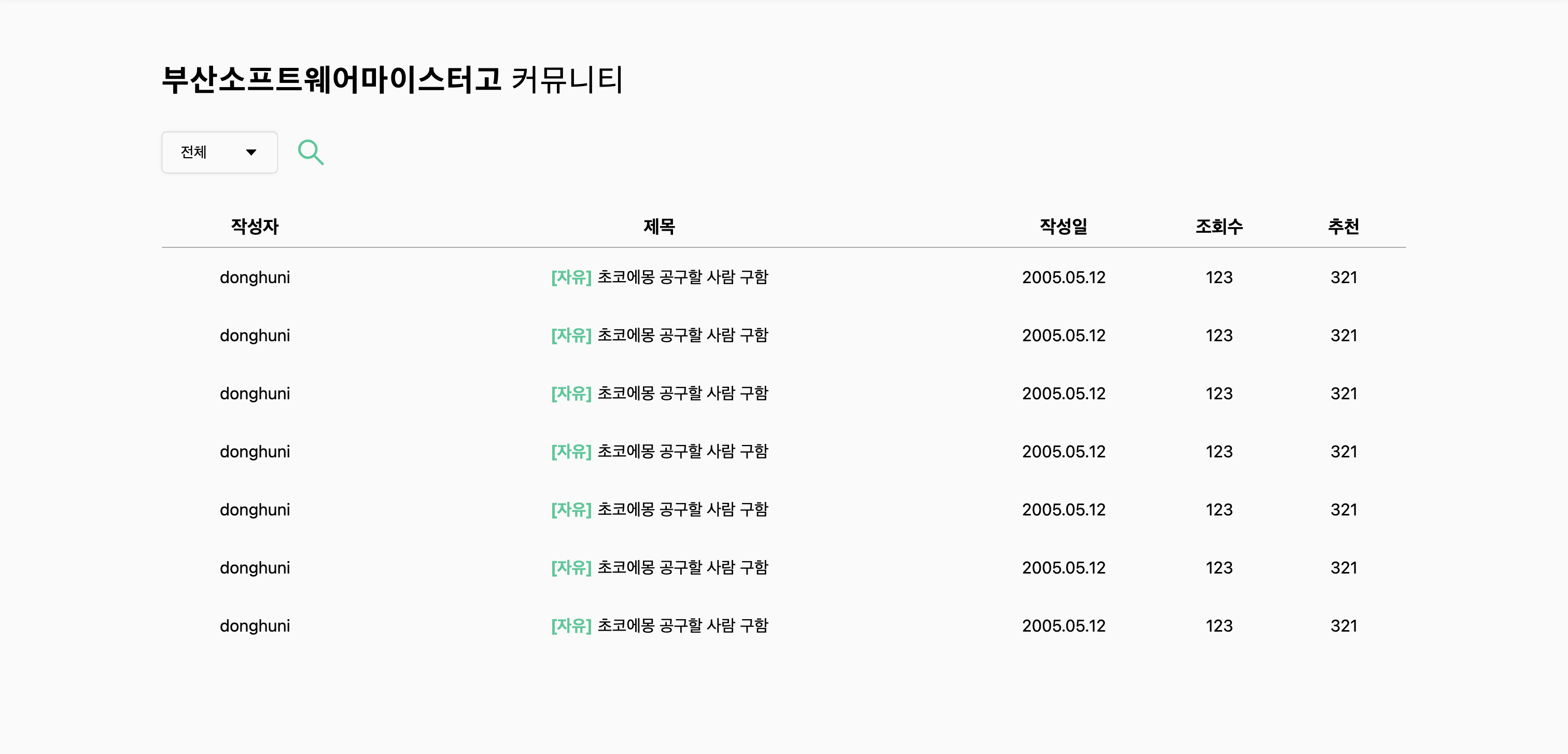Click the 제목 column header
The height and width of the screenshot is (754, 1568).
659,227
